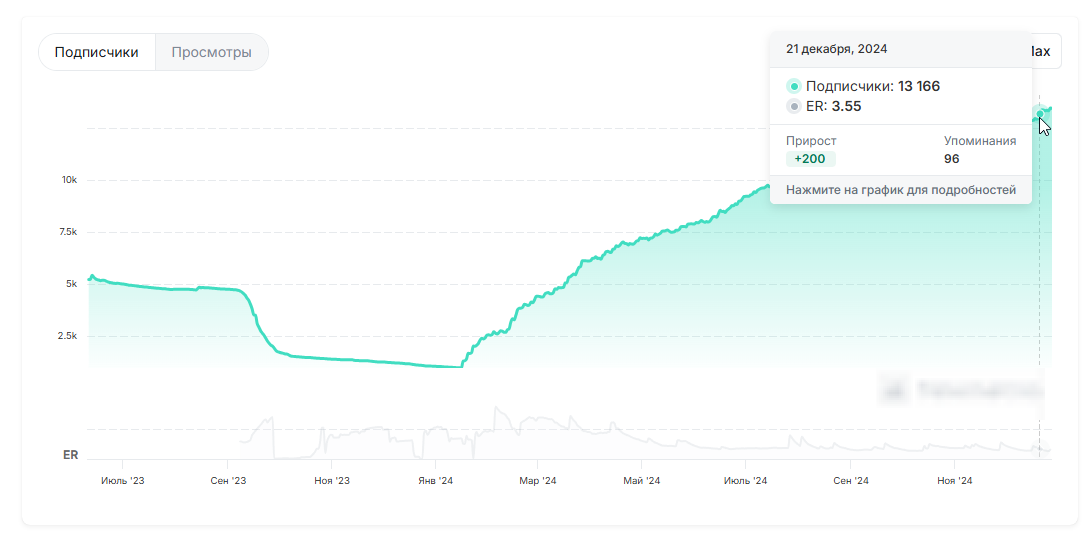
Task: Click the ER label beside the lower chart
Action: [71, 455]
